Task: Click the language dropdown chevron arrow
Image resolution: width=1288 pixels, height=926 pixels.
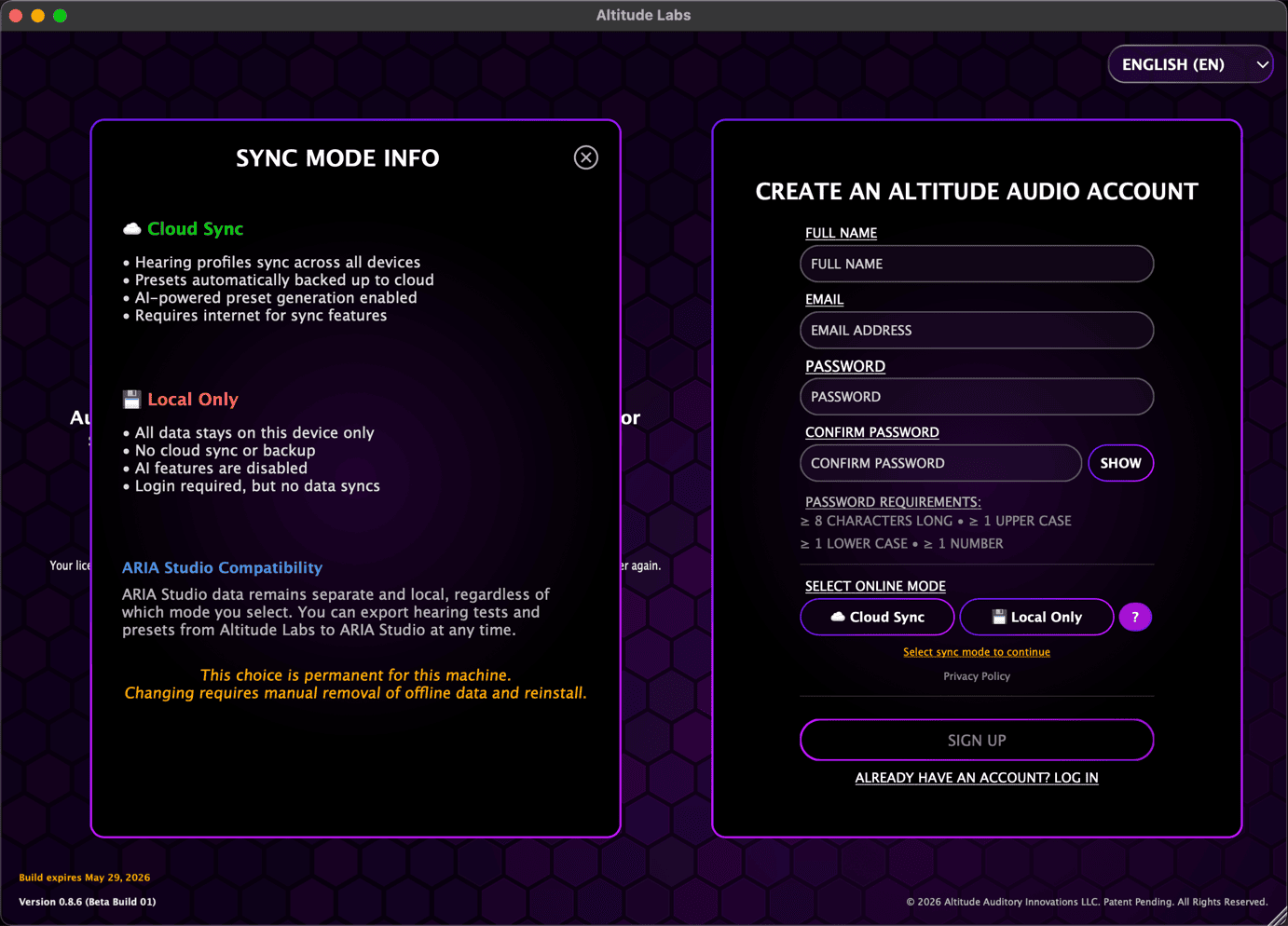Action: click(x=1262, y=64)
